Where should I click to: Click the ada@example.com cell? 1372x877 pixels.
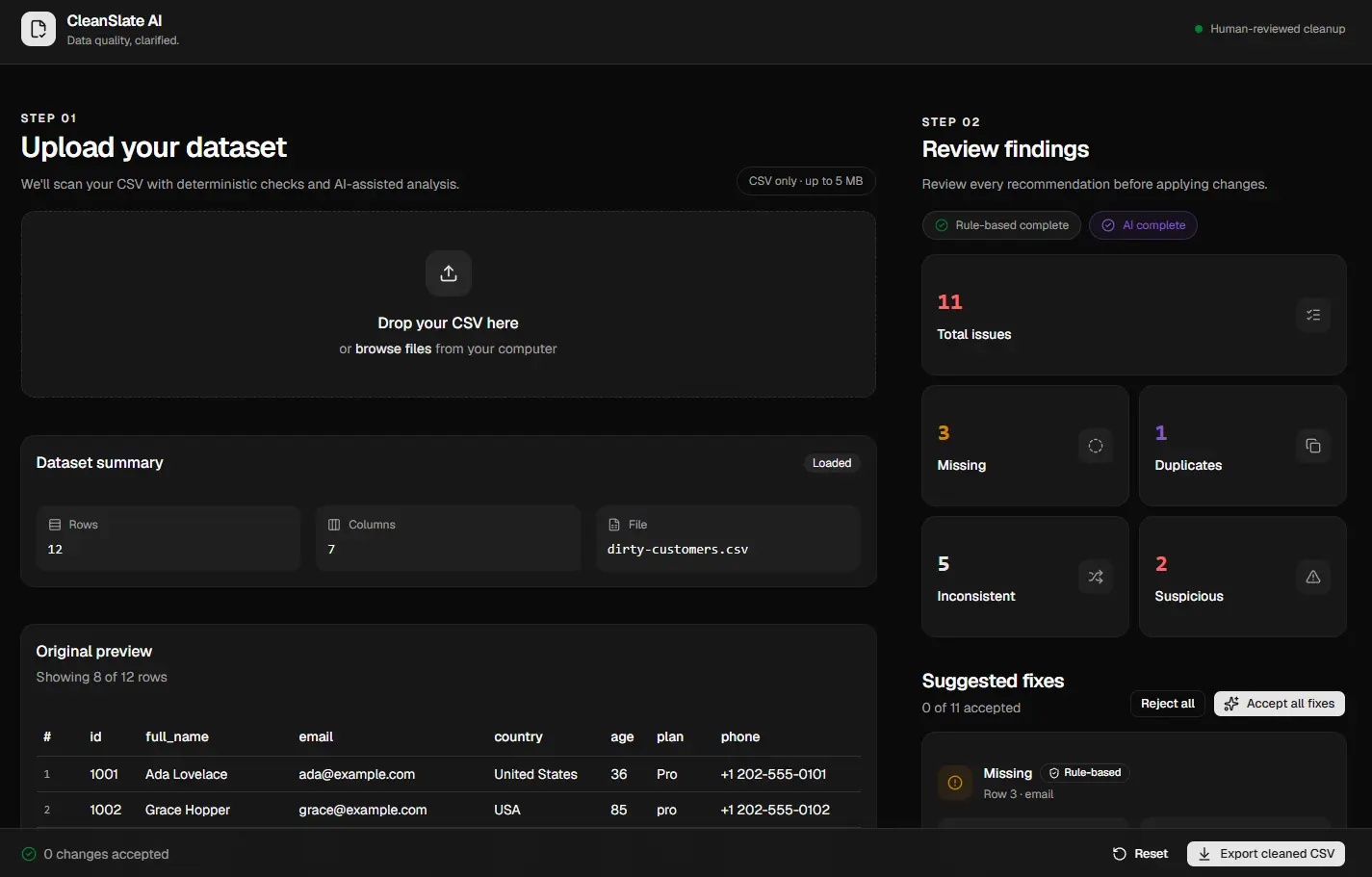(x=357, y=774)
